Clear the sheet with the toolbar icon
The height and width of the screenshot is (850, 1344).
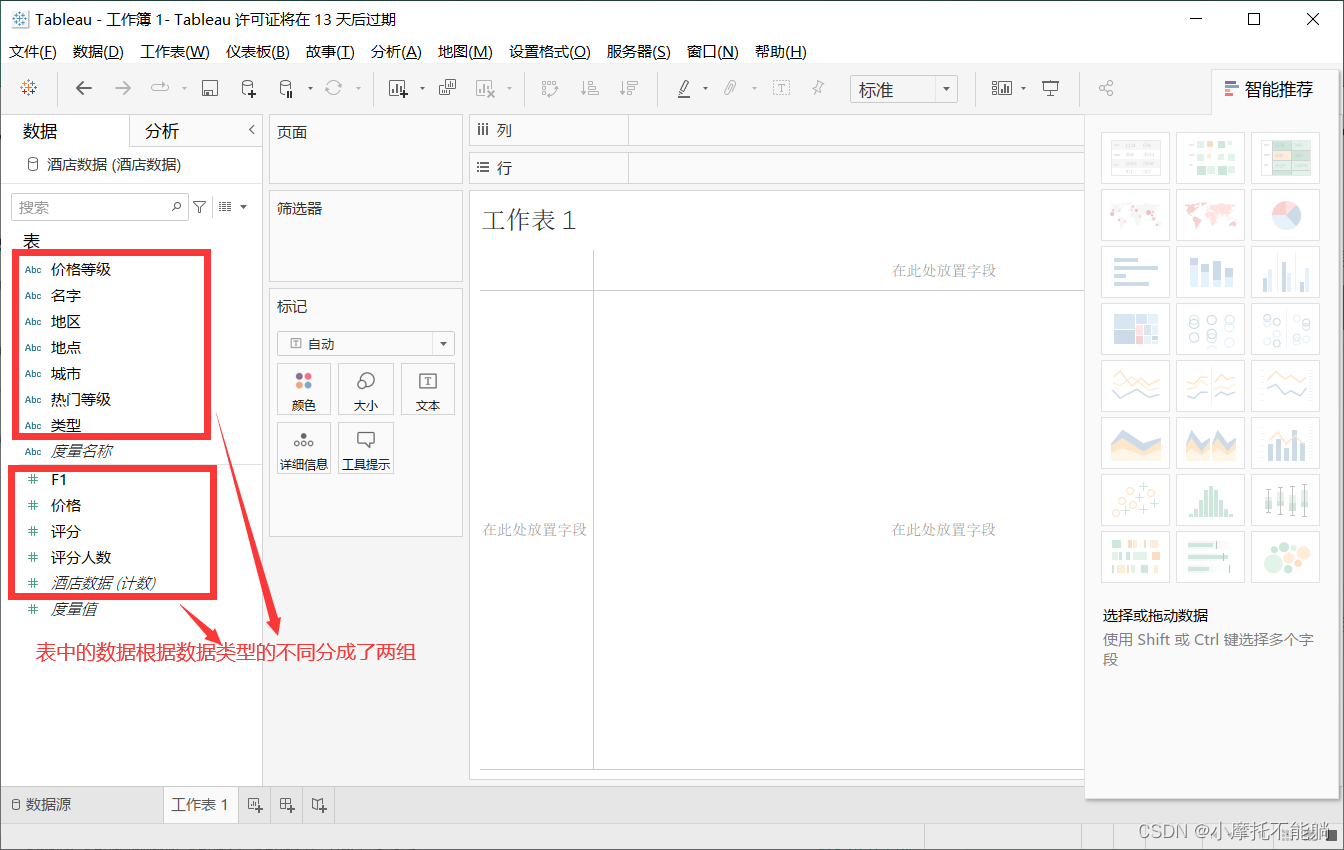click(x=485, y=88)
